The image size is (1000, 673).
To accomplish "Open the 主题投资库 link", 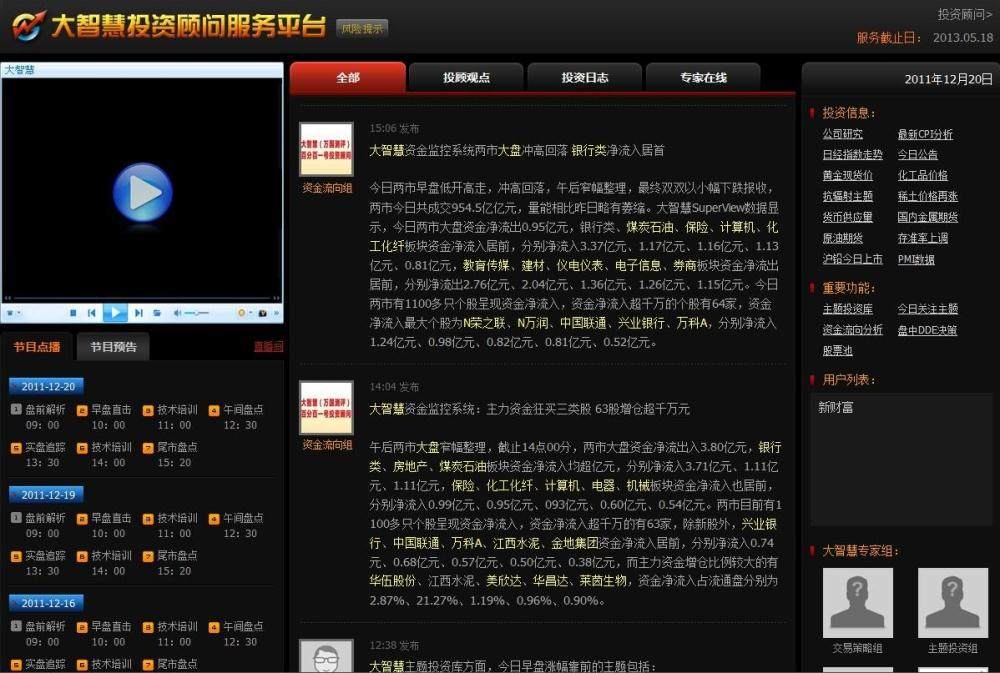I will pos(848,309).
